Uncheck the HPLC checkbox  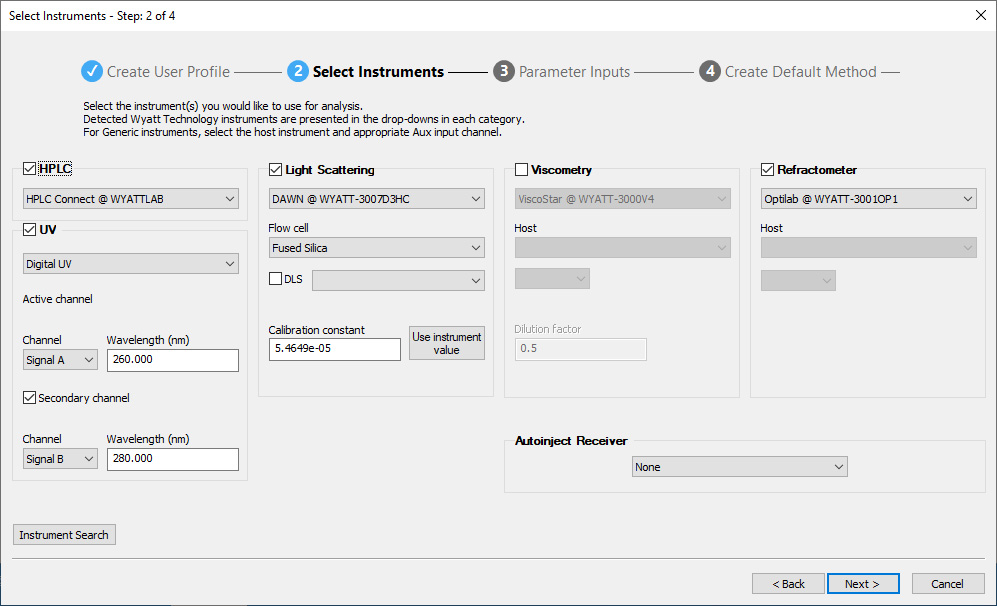coord(29,169)
